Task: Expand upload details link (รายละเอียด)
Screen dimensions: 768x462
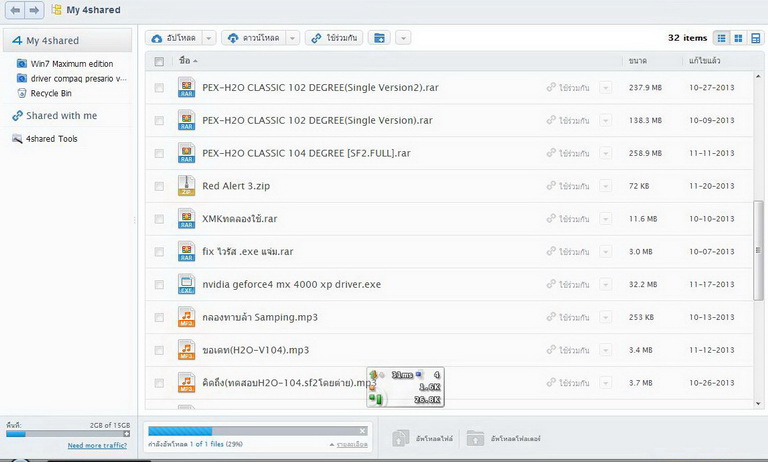Action: pyautogui.click(x=352, y=444)
